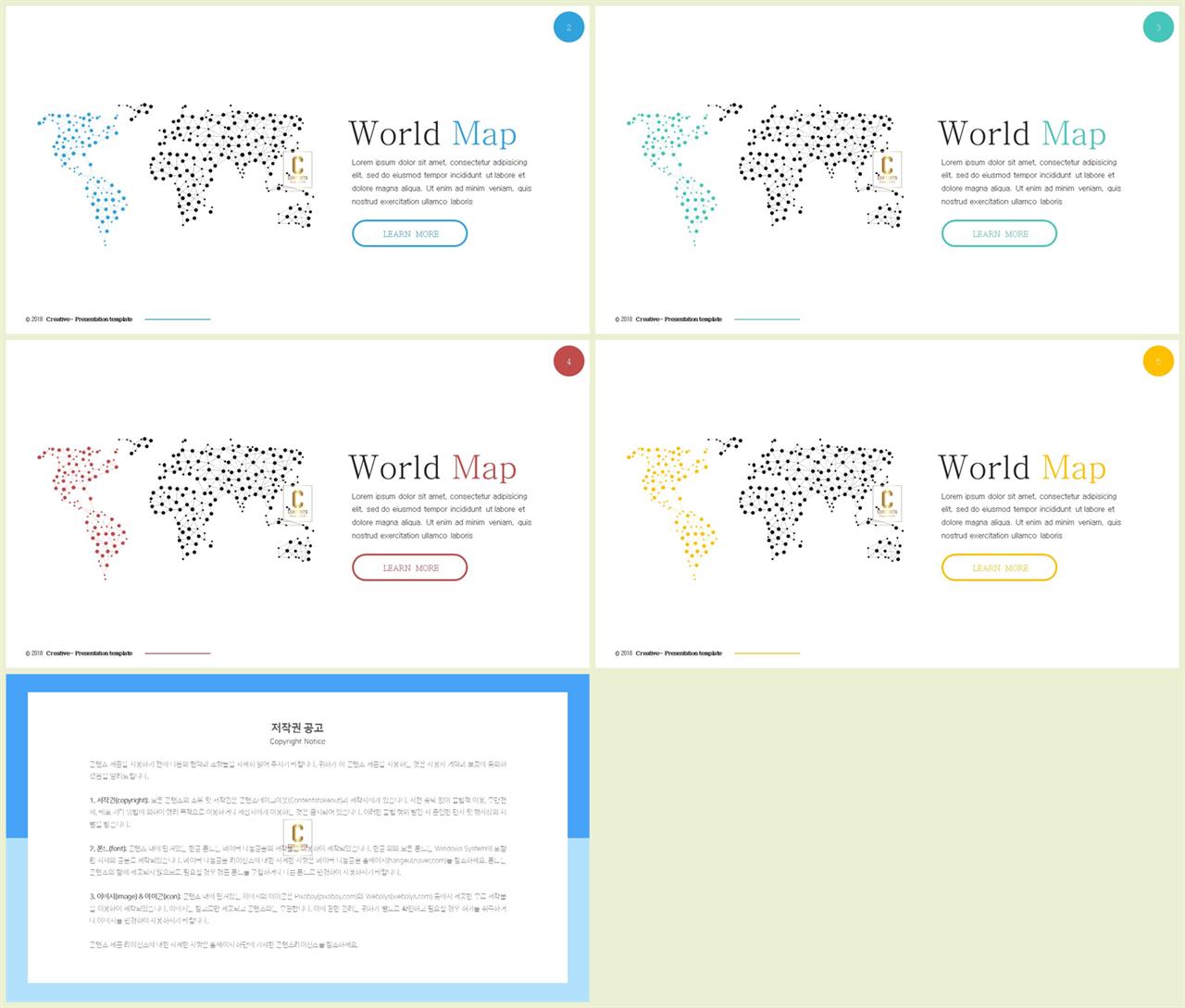The width and height of the screenshot is (1185, 1008).
Task: Click the Copyright Notice subtitle
Action: click(297, 741)
